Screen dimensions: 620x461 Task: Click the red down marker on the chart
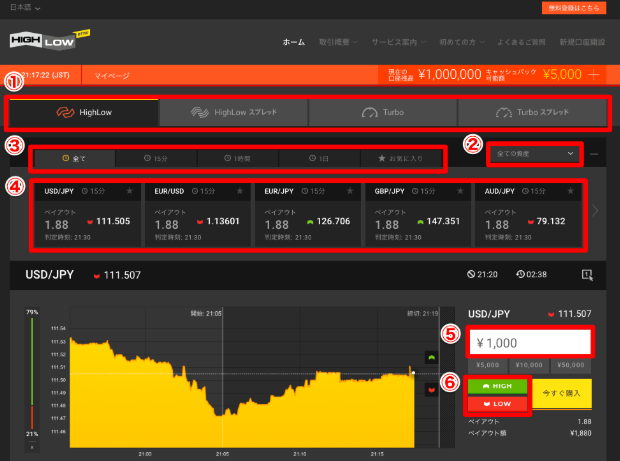point(431,390)
